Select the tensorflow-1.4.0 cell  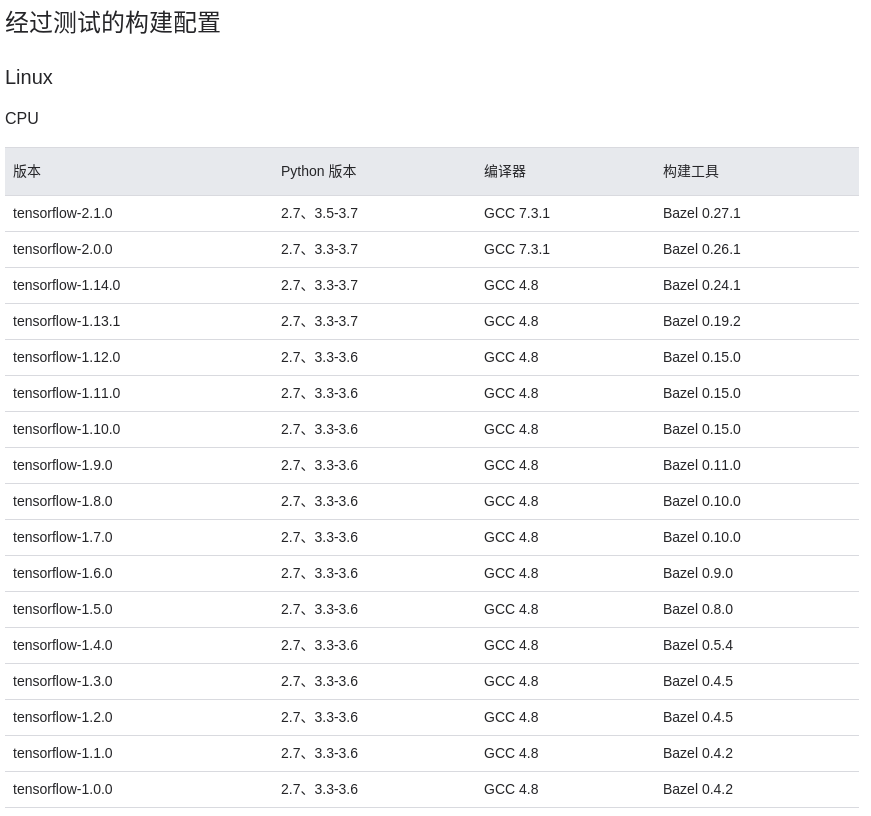63,645
